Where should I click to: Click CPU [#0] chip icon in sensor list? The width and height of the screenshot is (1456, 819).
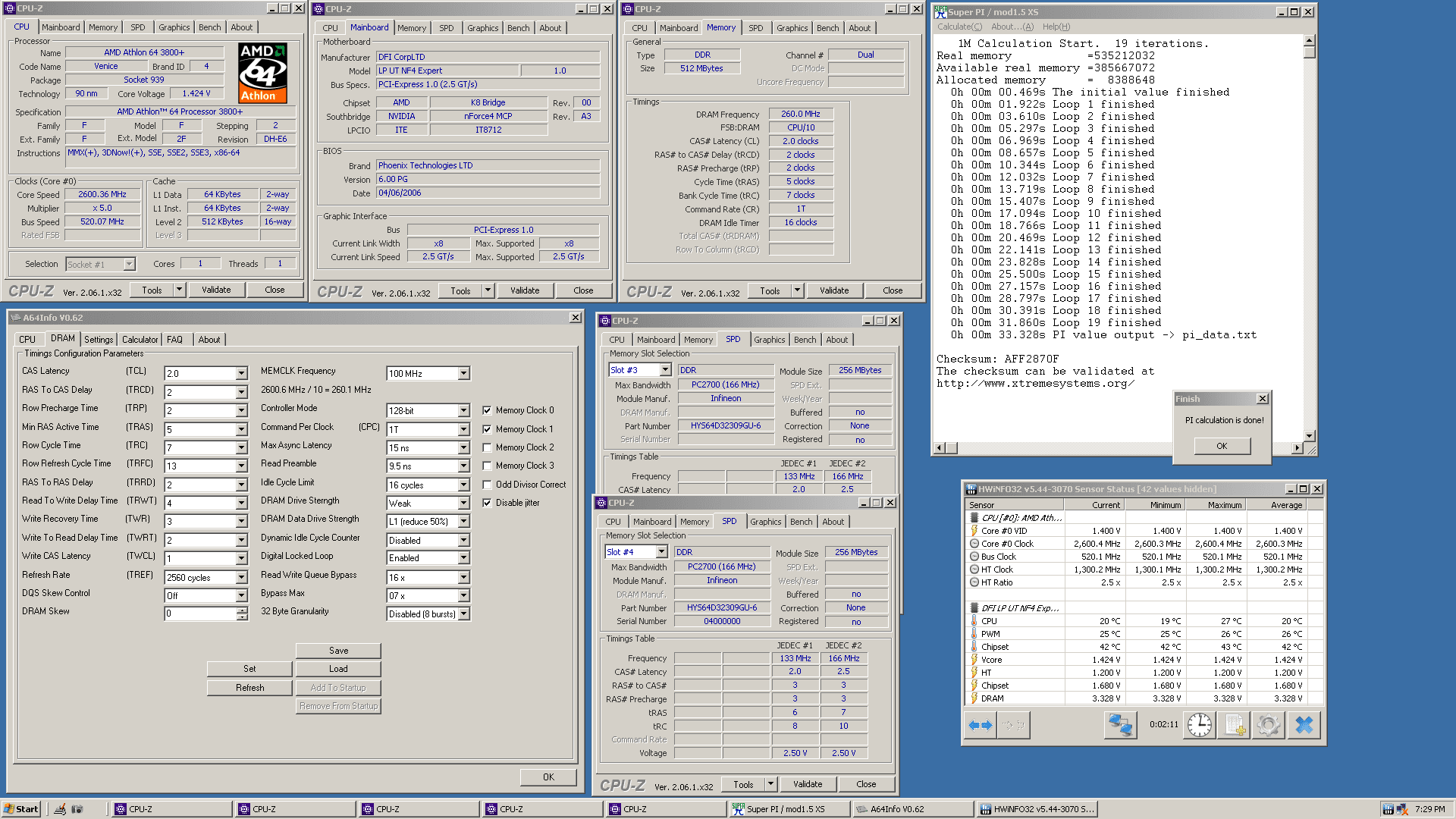point(974,518)
